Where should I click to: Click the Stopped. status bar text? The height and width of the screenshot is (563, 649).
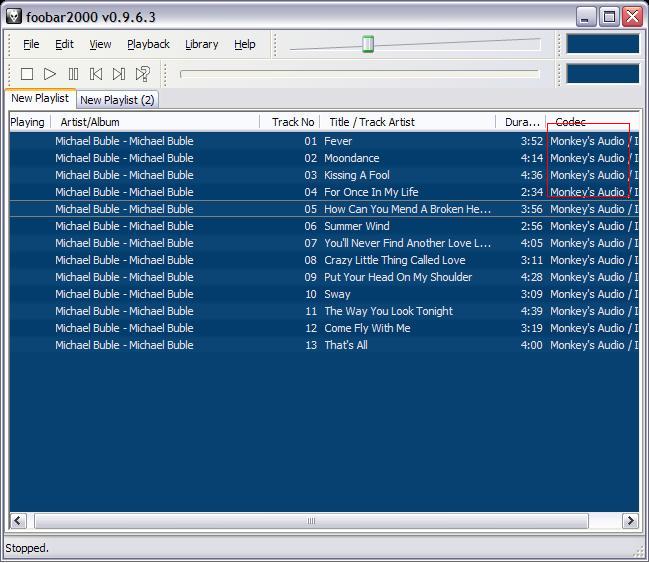[27, 548]
